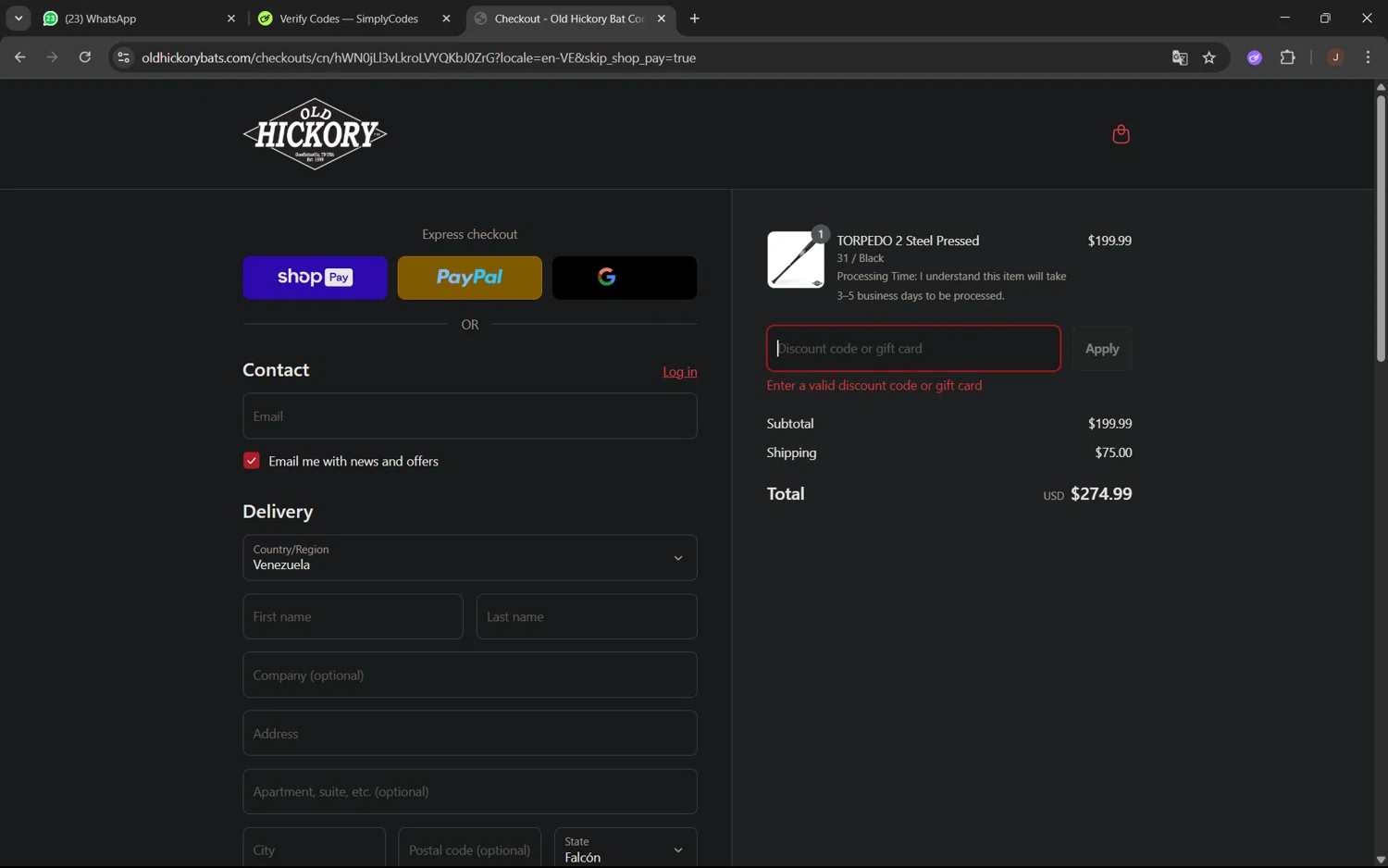The height and width of the screenshot is (868, 1388).
Task: Reload the checkout page
Action: [x=85, y=57]
